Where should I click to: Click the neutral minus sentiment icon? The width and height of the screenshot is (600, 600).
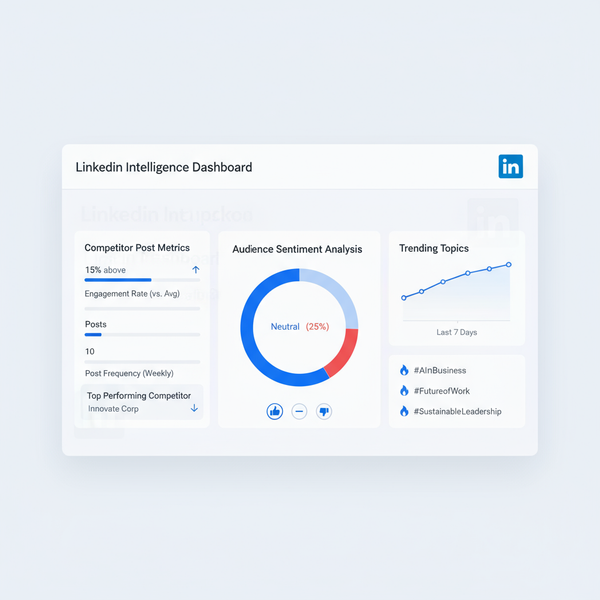[x=299, y=411]
